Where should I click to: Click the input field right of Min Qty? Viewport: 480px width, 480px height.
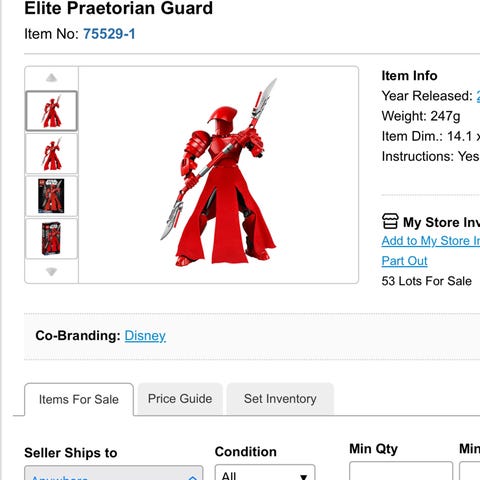(x=470, y=471)
